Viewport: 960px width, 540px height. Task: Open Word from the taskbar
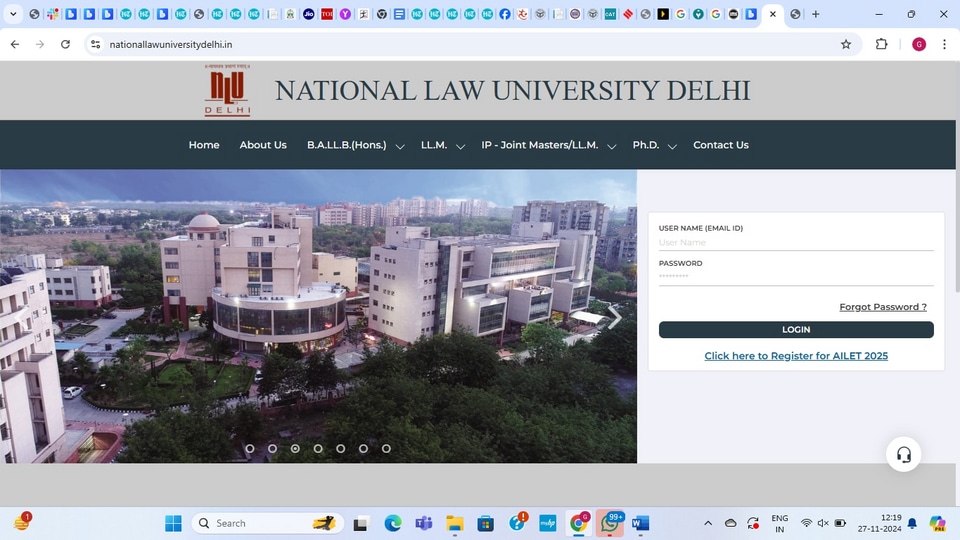pyautogui.click(x=640, y=523)
